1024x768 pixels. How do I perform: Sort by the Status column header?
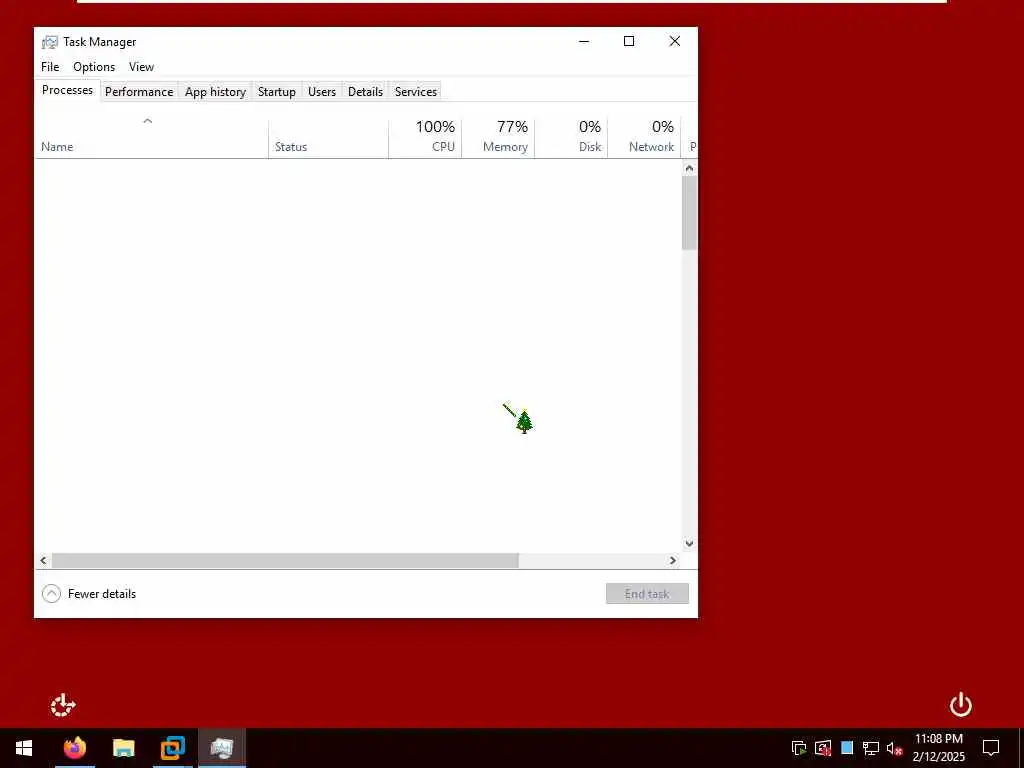[x=328, y=138]
